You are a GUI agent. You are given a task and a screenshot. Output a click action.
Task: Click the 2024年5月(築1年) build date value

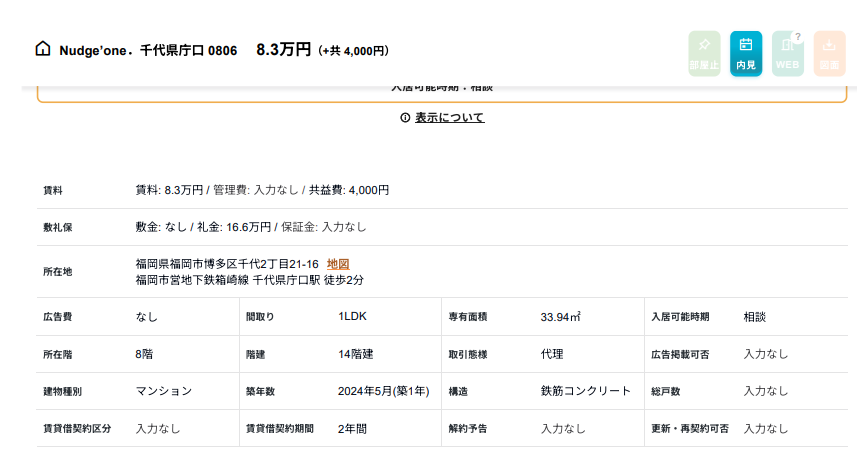[x=383, y=391]
